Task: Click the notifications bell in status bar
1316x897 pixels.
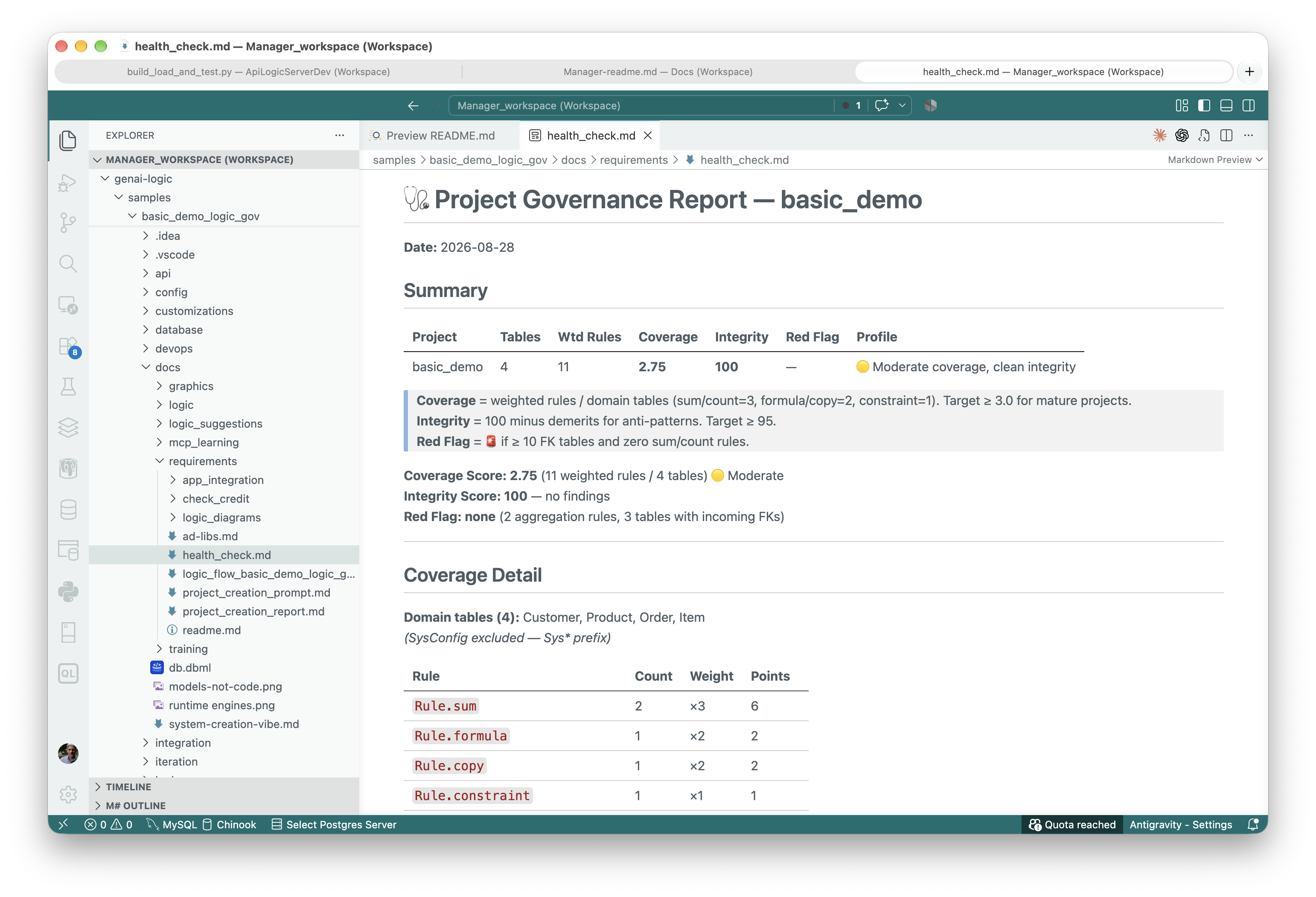Action: point(1253,824)
